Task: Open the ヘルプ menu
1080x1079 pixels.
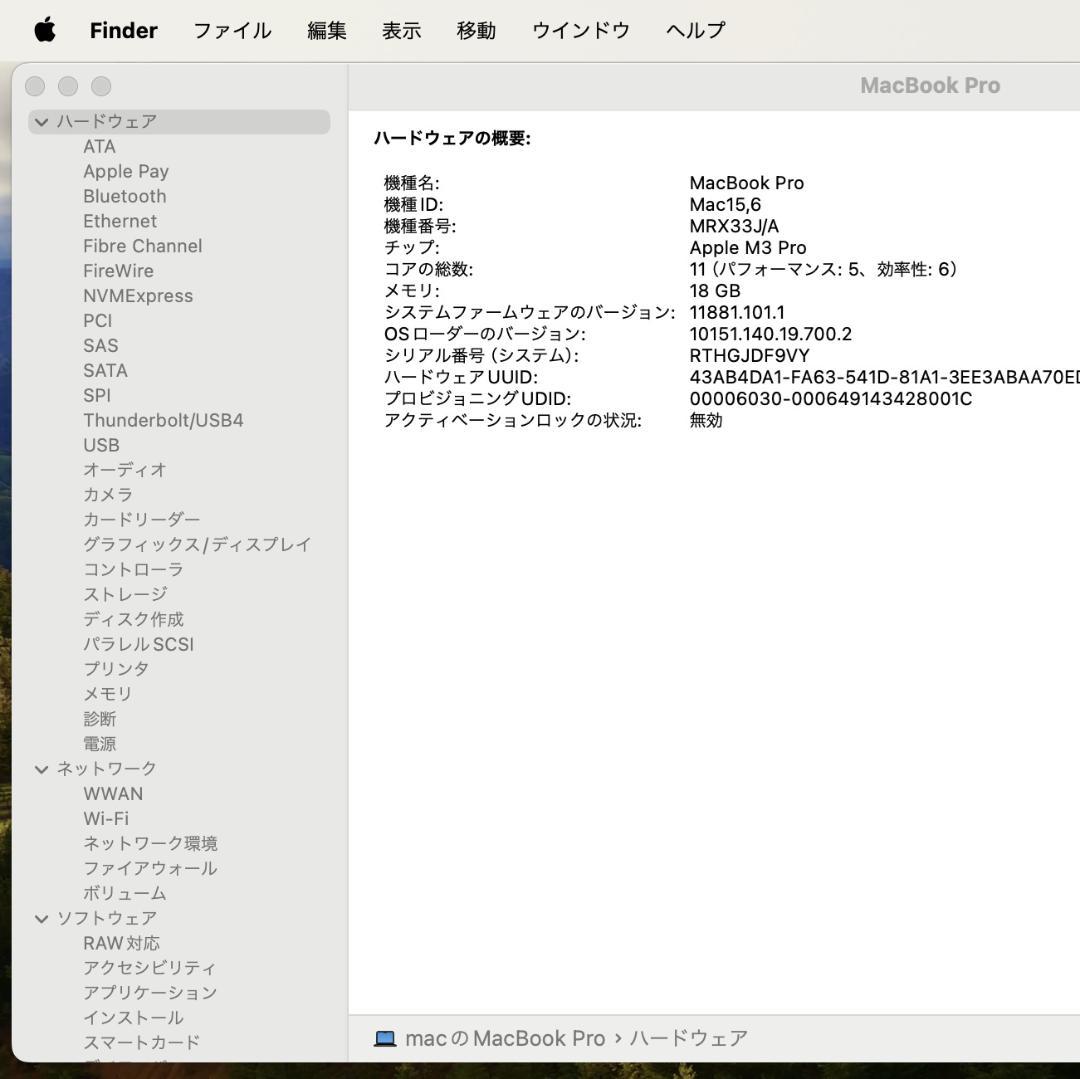Action: point(694,30)
